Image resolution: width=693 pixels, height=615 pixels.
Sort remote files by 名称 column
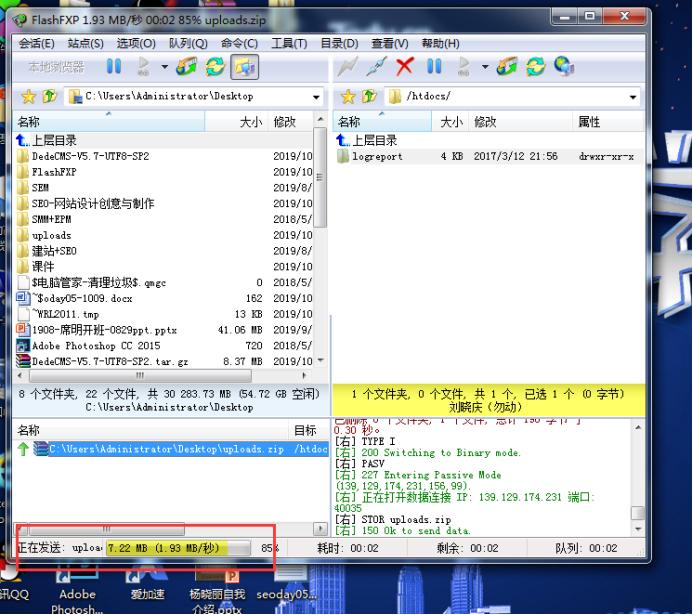[x=383, y=122]
